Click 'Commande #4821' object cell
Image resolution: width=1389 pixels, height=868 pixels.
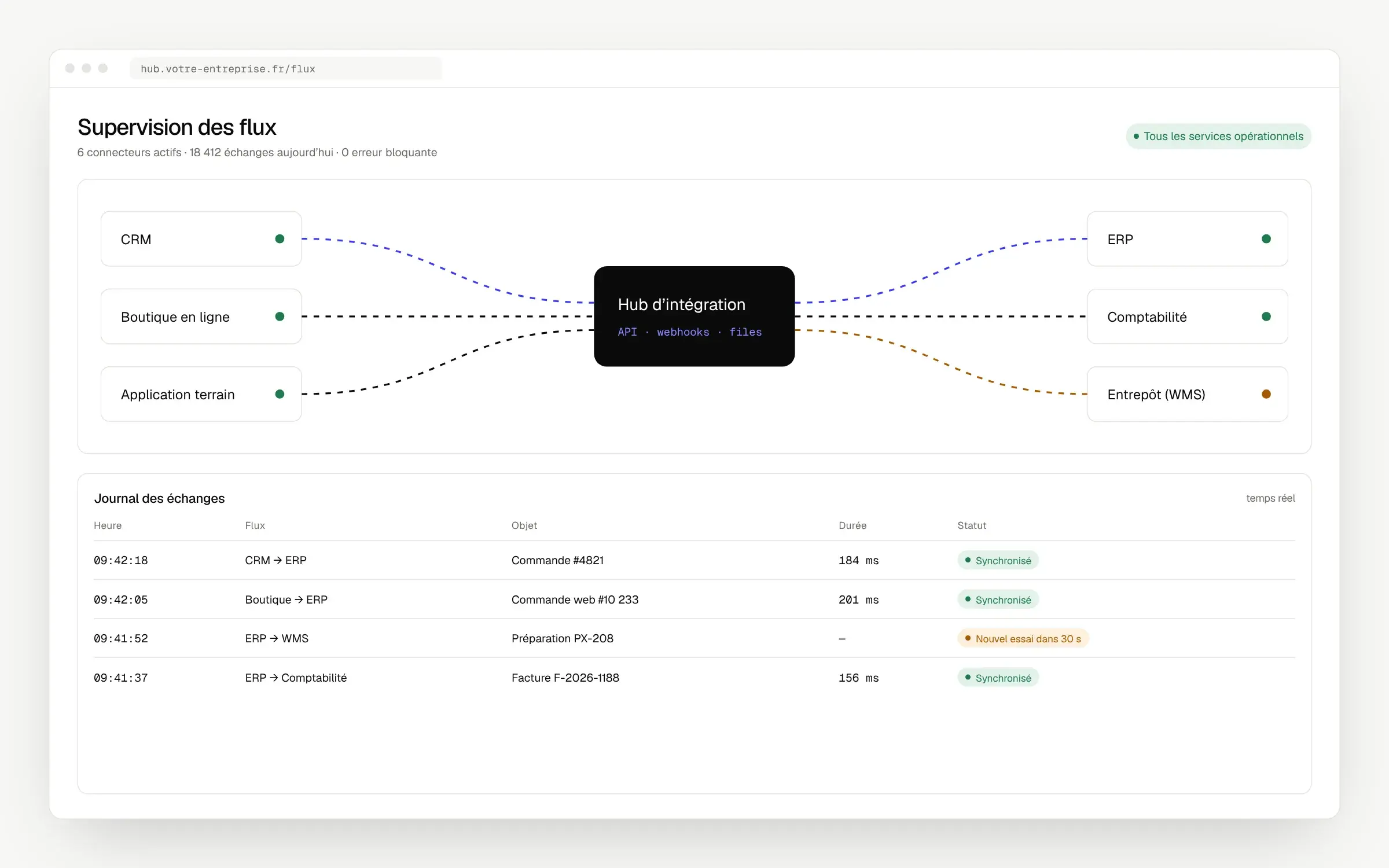coord(558,561)
